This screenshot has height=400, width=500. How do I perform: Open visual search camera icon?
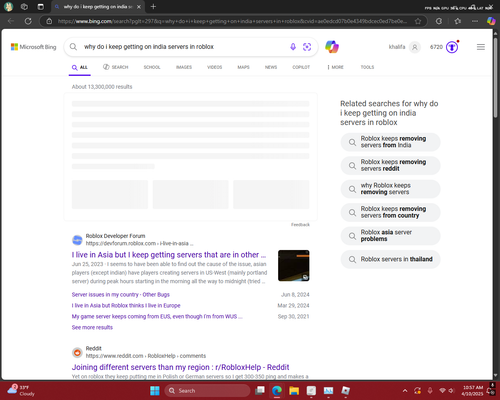[307, 47]
